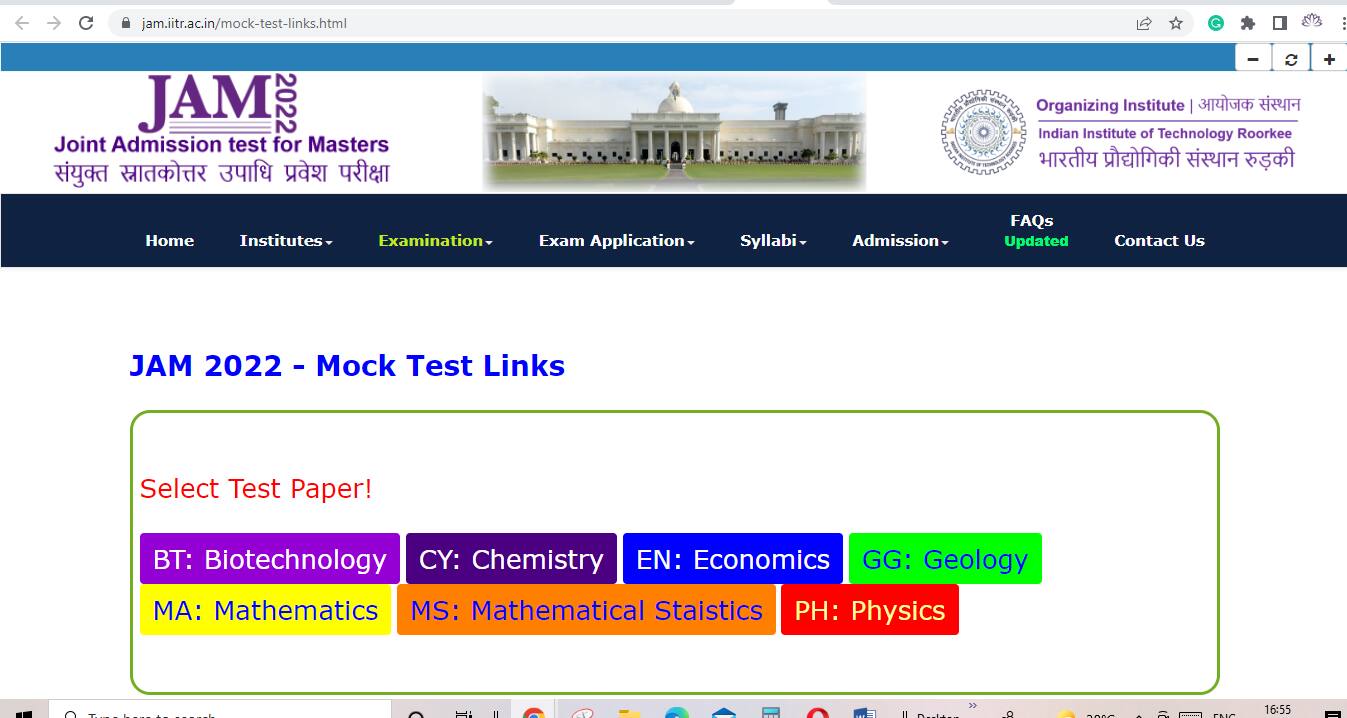Launch Opera from the taskbar
Screen dimensions: 1347x718
816,713
